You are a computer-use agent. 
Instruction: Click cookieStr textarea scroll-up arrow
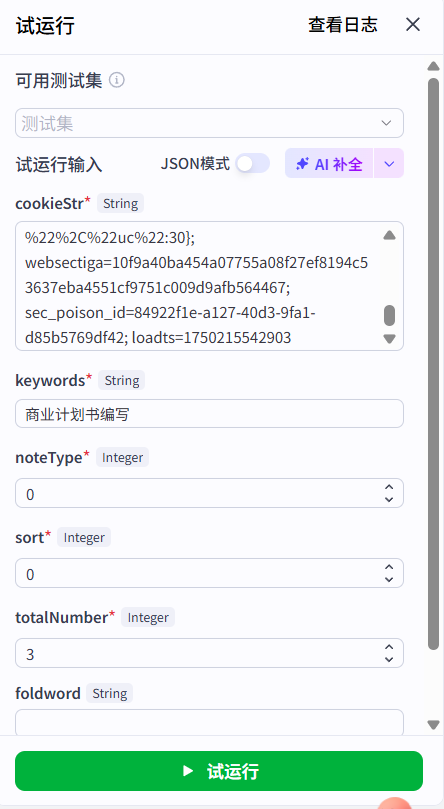389,236
